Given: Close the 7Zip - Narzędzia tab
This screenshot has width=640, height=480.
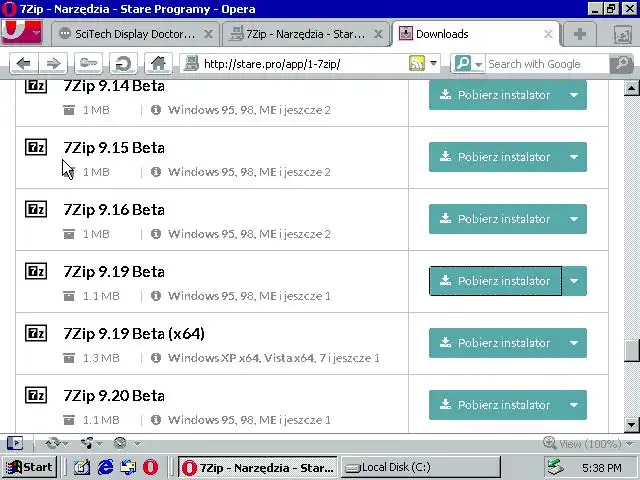Looking at the screenshot, I should click(x=378, y=34).
